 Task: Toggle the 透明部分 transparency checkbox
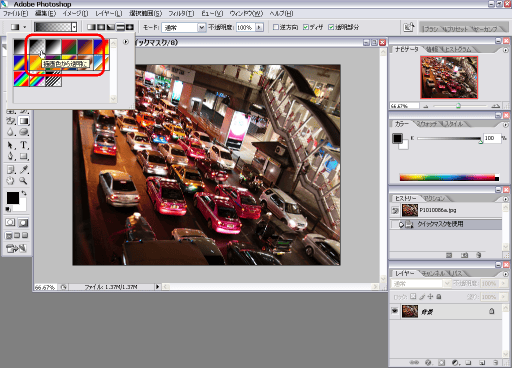click(331, 27)
